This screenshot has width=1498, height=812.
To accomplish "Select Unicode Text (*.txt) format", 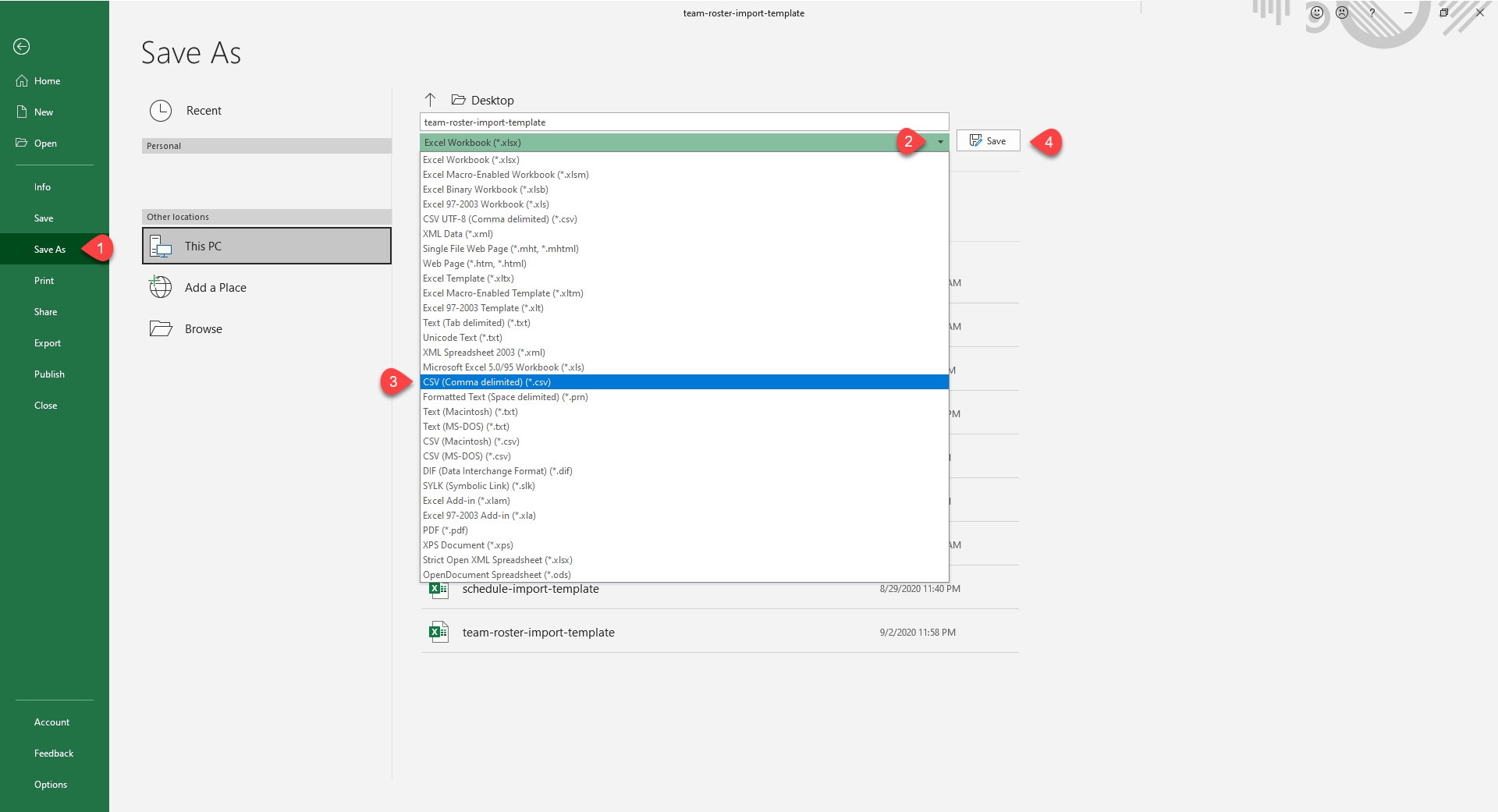I will pos(684,338).
